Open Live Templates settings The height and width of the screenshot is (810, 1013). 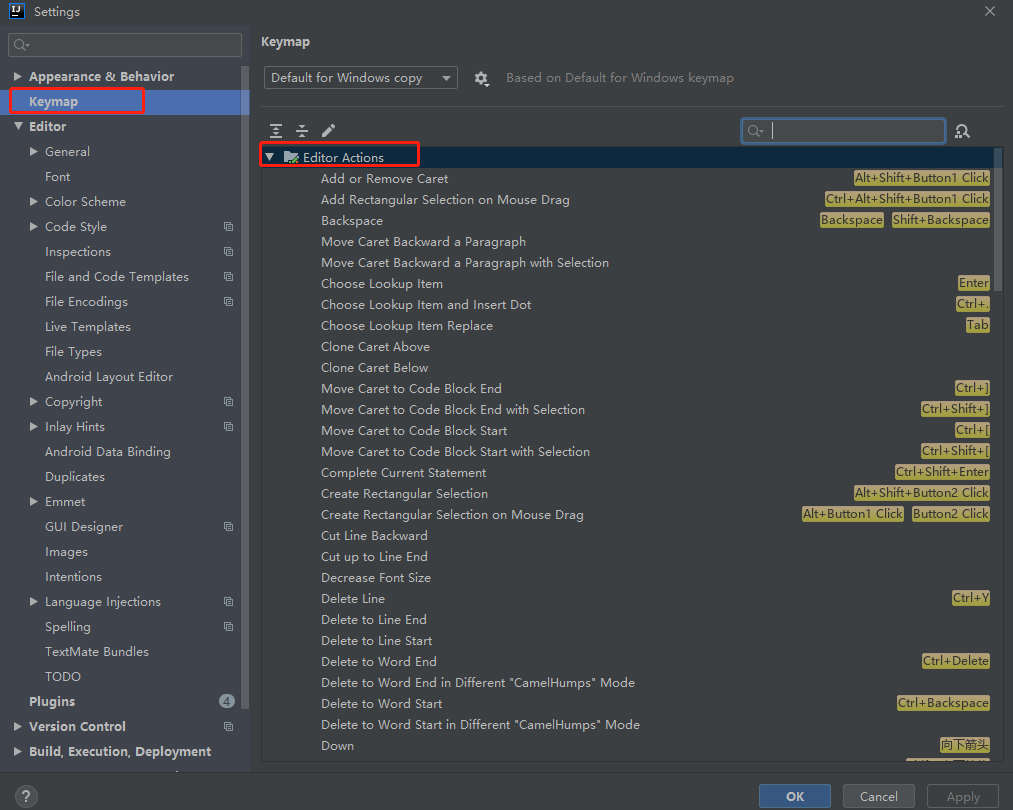[x=88, y=327]
